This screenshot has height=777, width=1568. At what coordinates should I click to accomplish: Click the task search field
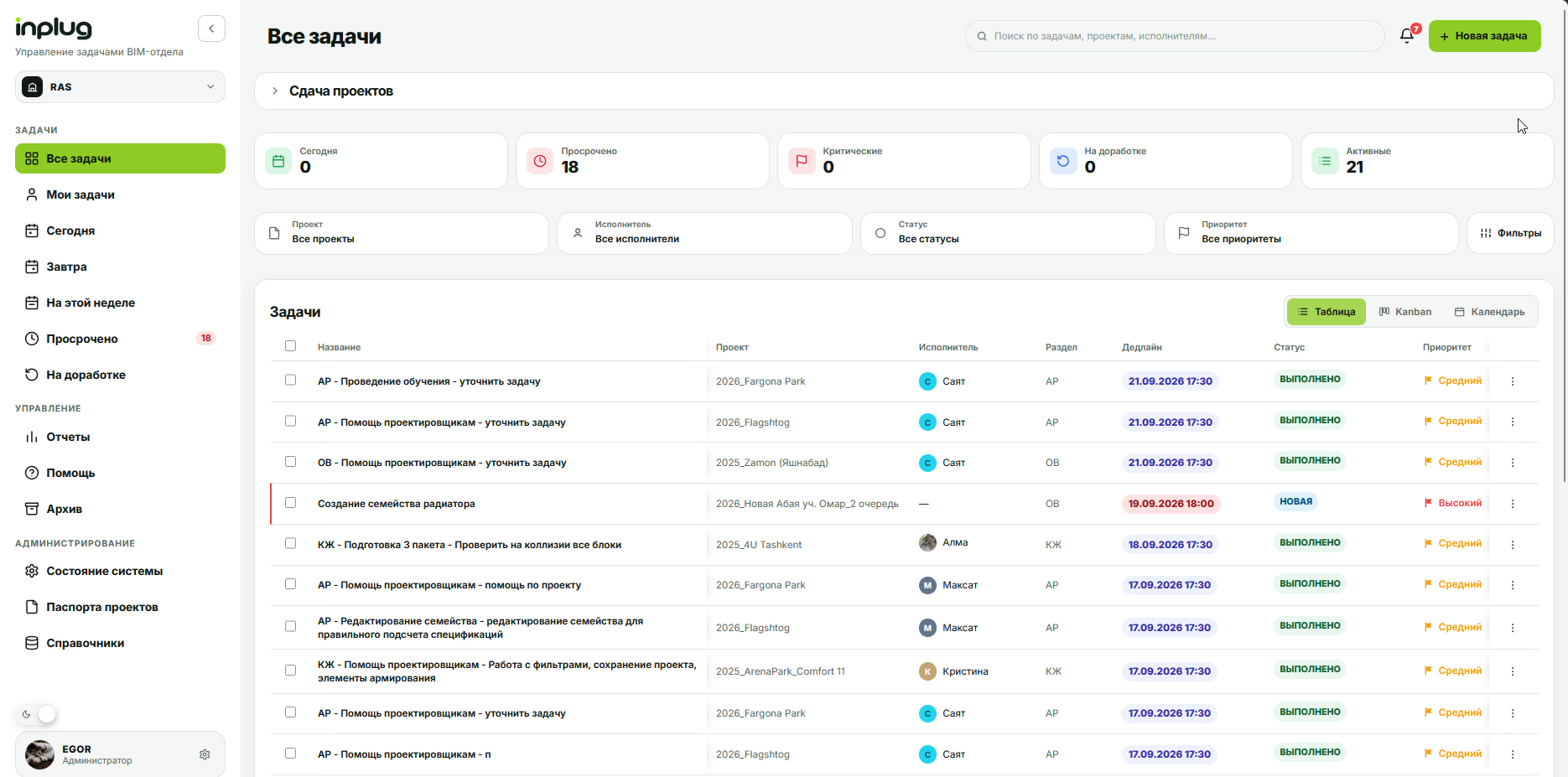(1175, 36)
